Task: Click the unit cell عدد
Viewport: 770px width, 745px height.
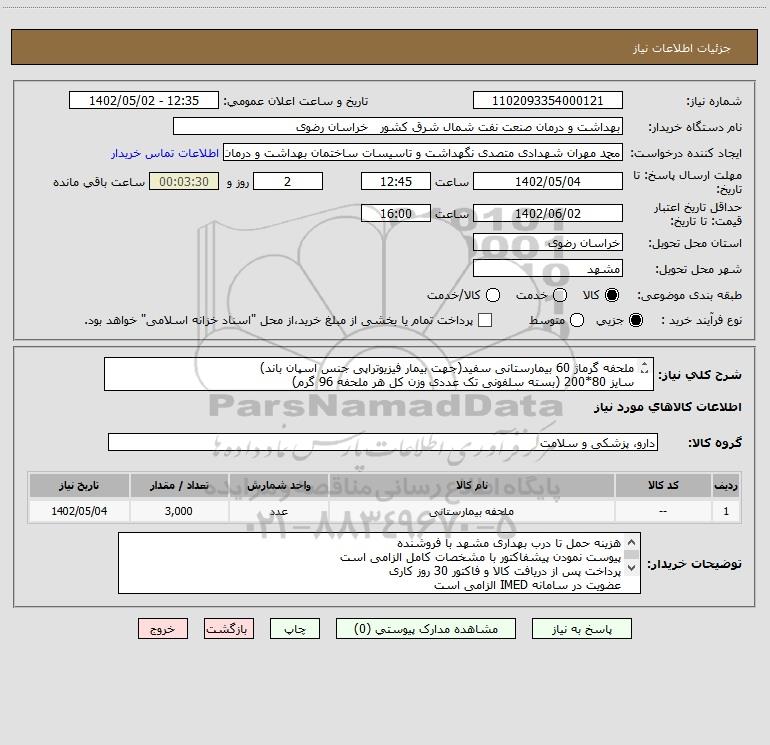Action: 278,512
